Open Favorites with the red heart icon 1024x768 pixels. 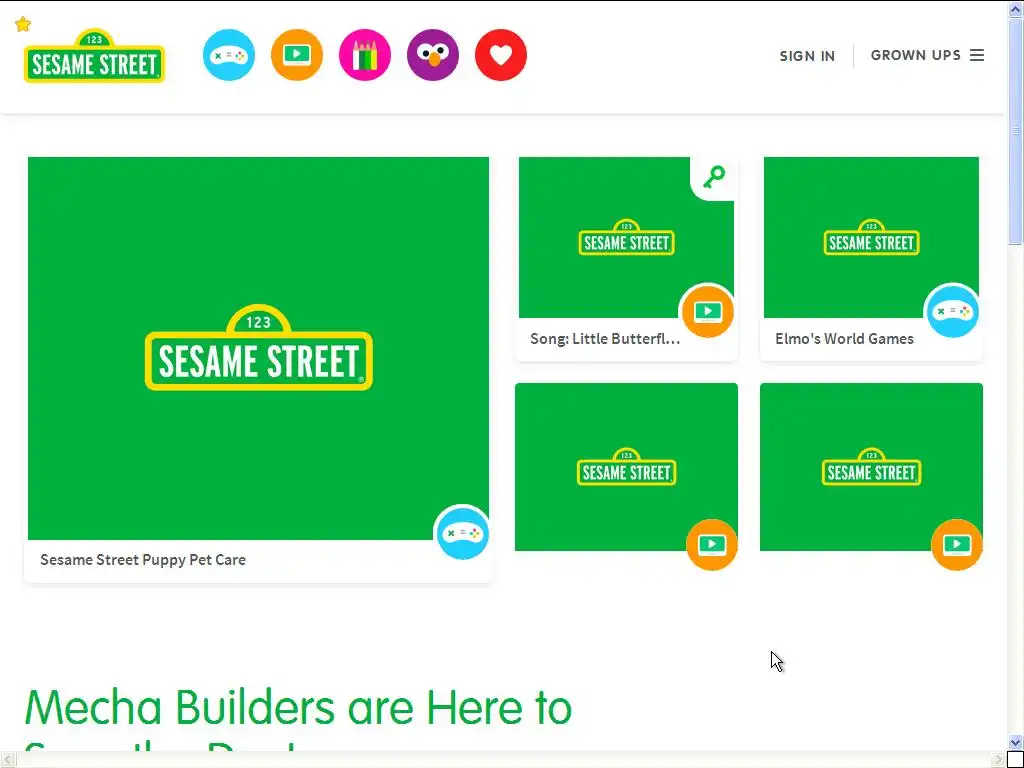click(x=501, y=55)
